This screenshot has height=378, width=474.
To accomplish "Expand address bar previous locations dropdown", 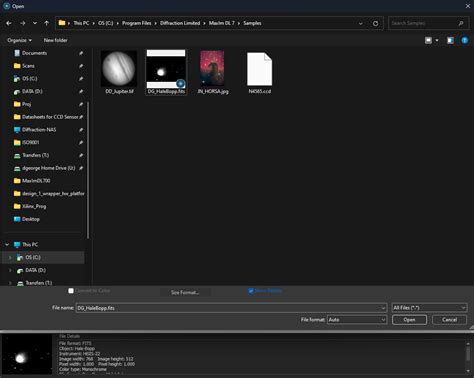I will pyautogui.click(x=360, y=23).
